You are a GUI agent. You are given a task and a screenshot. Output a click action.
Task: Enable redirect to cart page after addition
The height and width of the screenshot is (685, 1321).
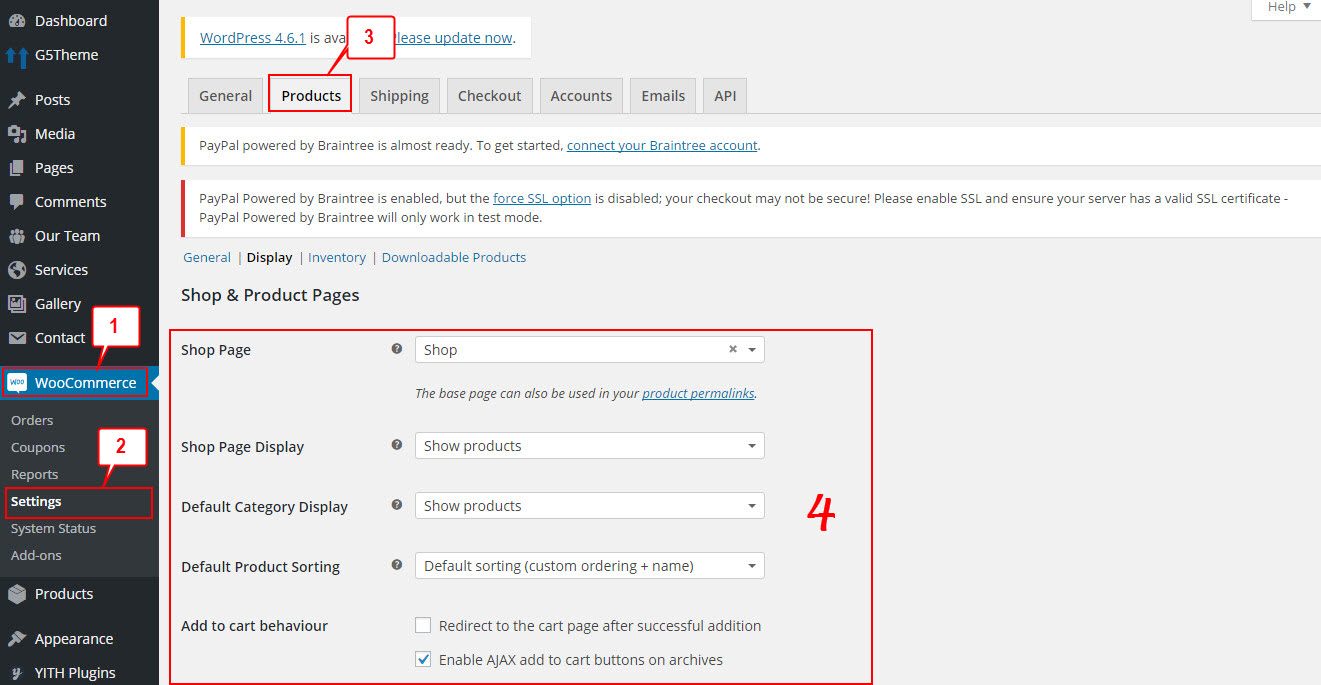[x=424, y=626]
